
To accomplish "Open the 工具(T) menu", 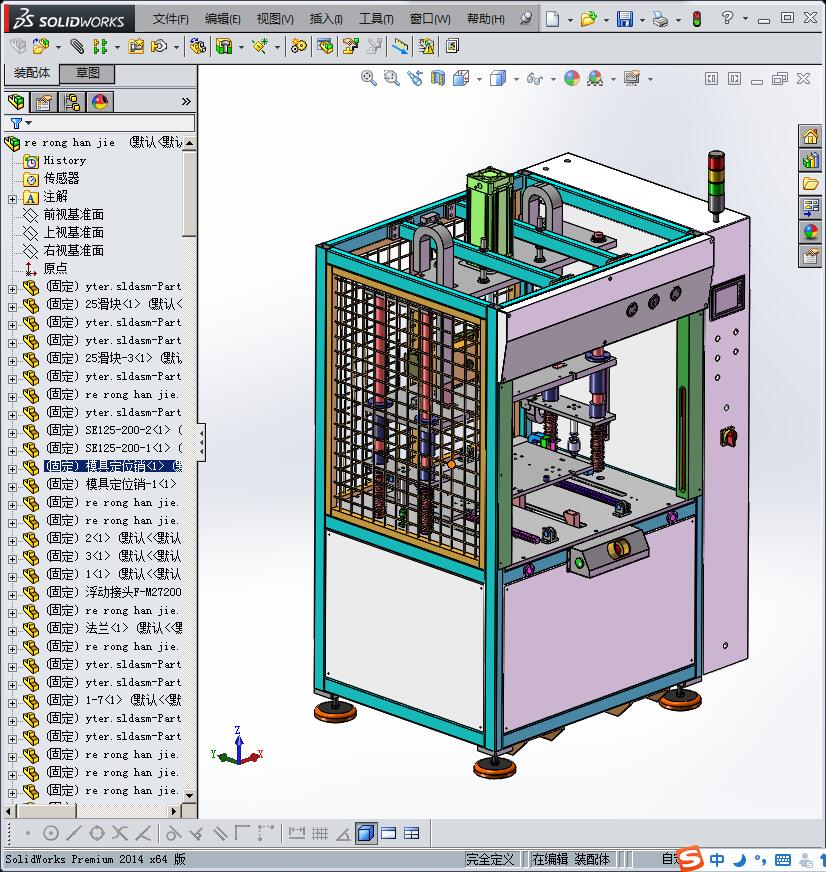I will [x=376, y=19].
